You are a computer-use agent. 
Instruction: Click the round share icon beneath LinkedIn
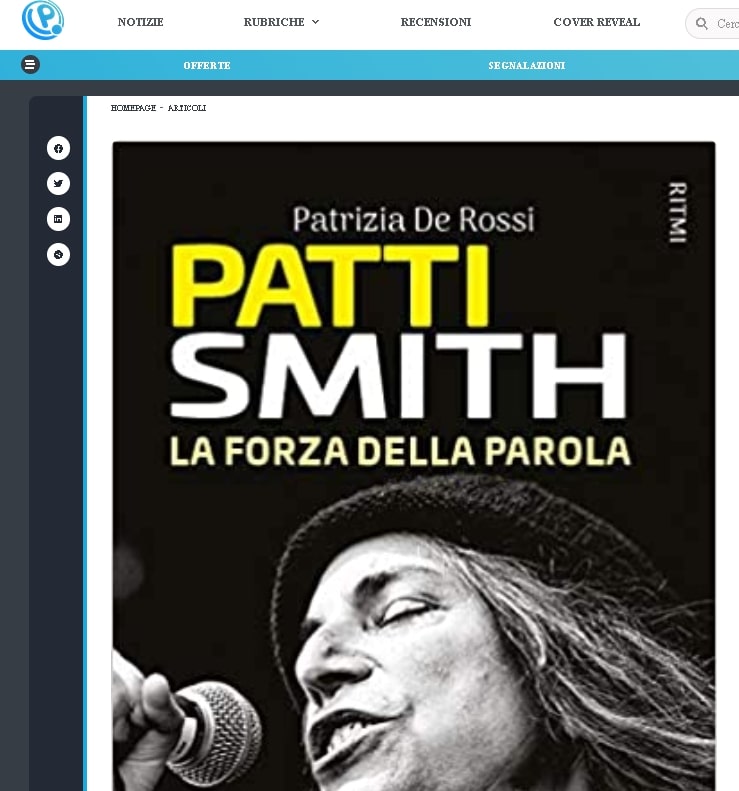[x=59, y=254]
